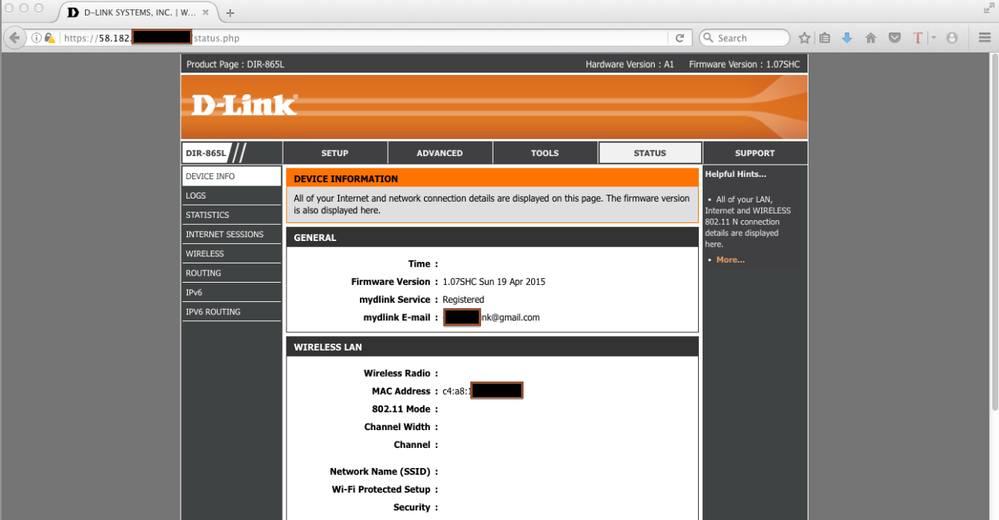The height and width of the screenshot is (520, 999).
Task: Click the Security label
Action: pyautogui.click(x=412, y=507)
